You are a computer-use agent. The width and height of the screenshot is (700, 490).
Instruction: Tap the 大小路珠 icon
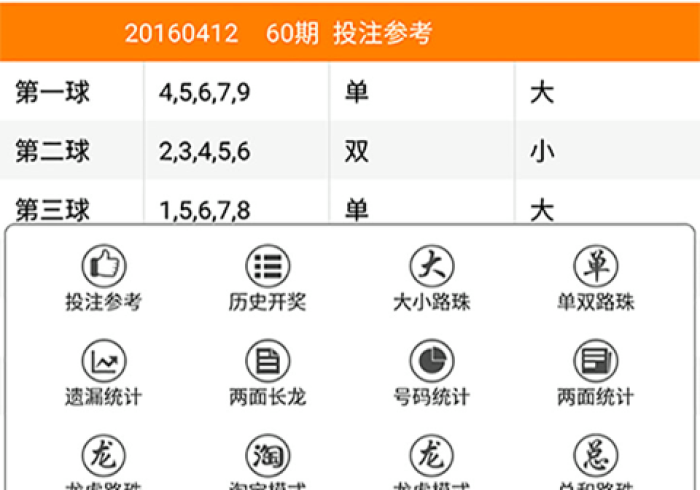pos(431,266)
